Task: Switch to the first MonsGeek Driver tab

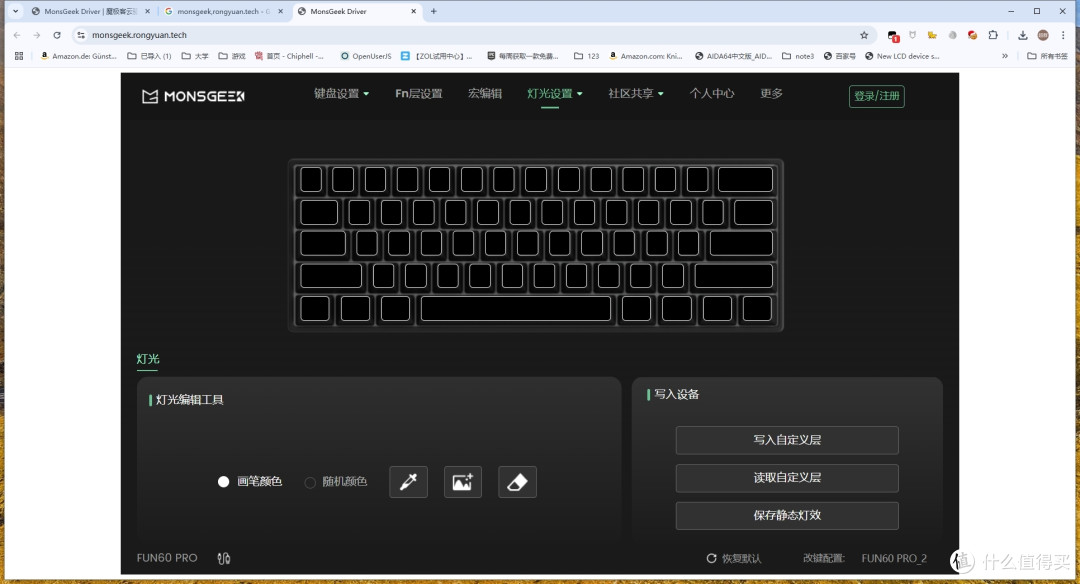Action: [x=91, y=12]
